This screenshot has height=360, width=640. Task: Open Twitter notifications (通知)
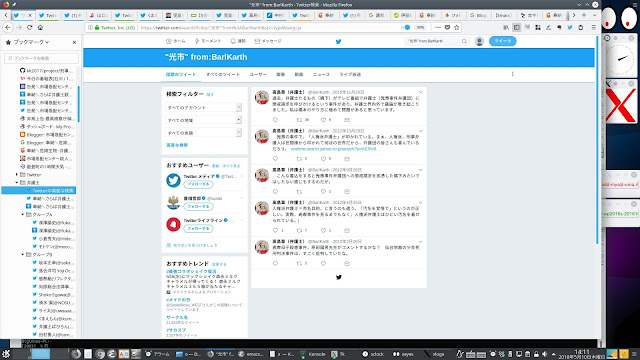coord(238,41)
